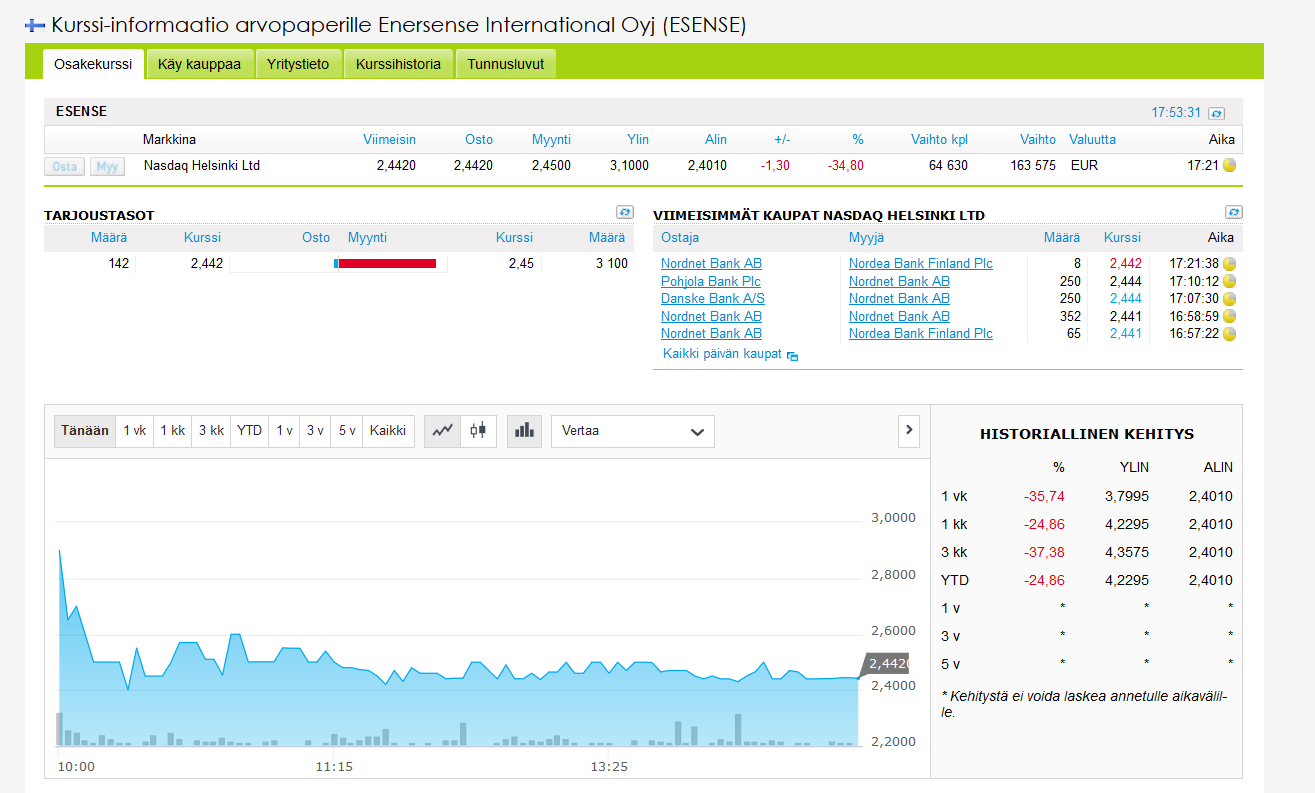Screen dimensions: 1315x793
Task: Click the 11:15 time label on chart
Action: click(334, 767)
